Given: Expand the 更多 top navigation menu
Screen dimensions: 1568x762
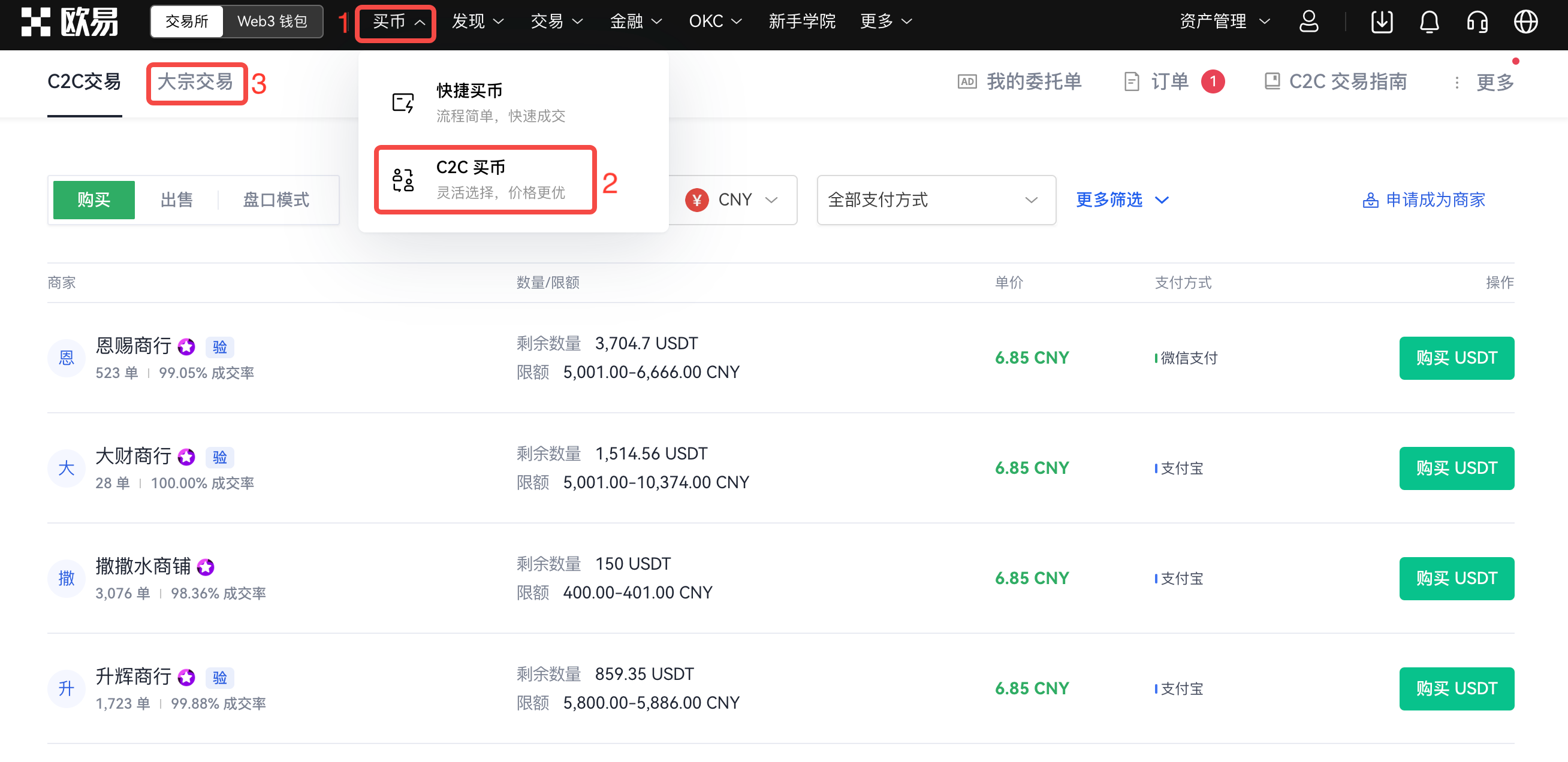Looking at the screenshot, I should 886,22.
